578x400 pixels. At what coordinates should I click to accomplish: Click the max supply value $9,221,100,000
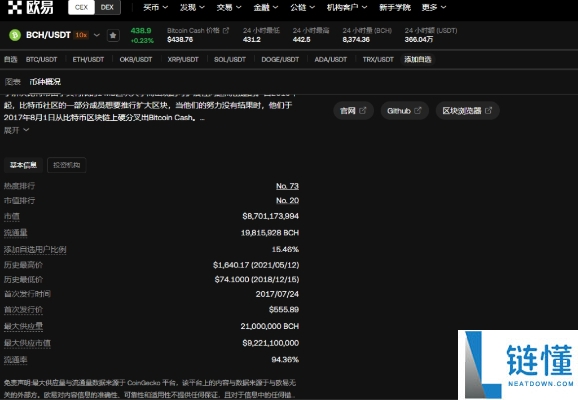click(x=270, y=343)
